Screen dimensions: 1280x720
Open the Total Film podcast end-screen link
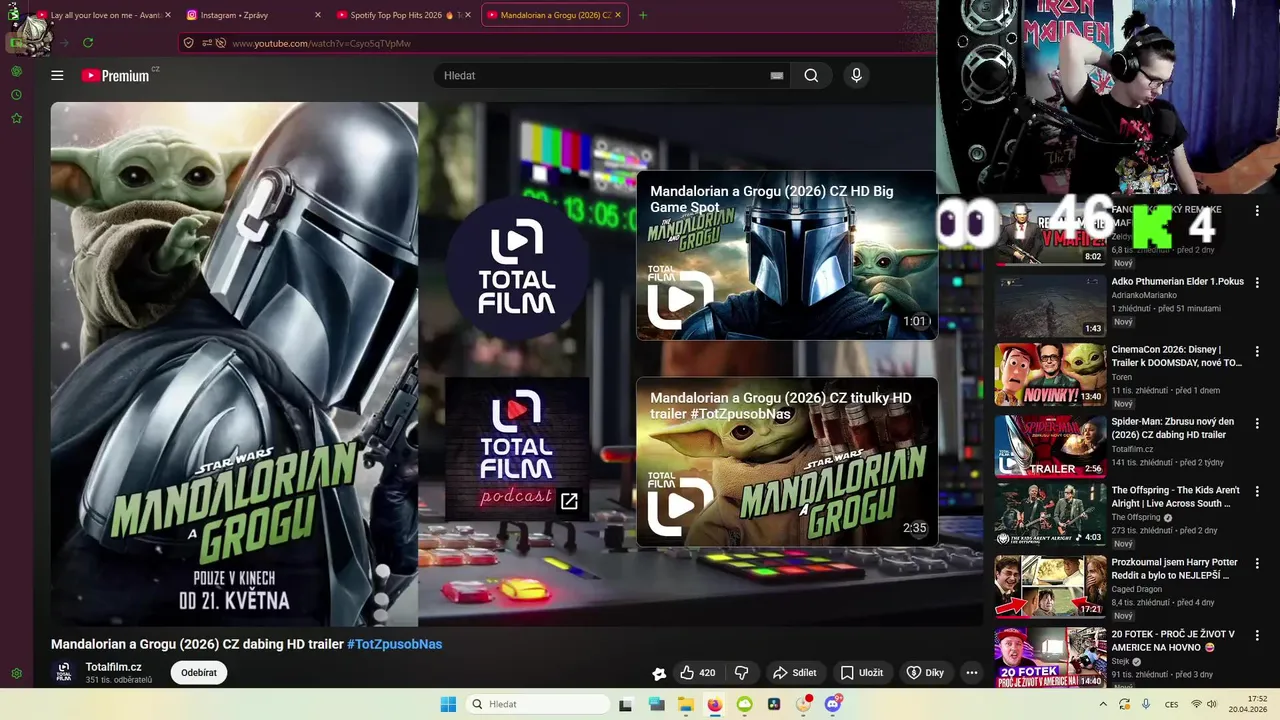pyautogui.click(x=517, y=450)
